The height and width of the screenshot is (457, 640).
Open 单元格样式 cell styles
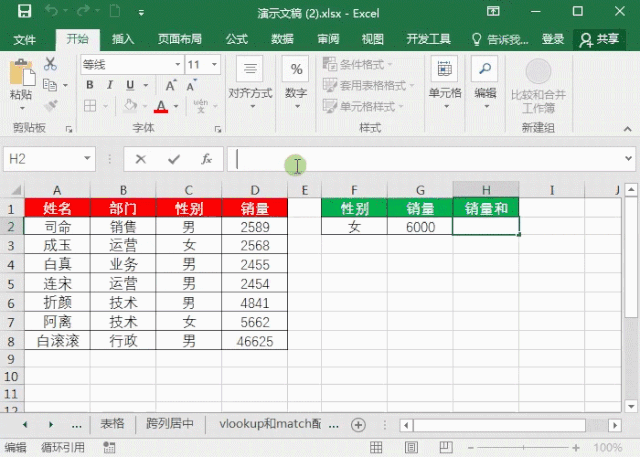[363, 106]
